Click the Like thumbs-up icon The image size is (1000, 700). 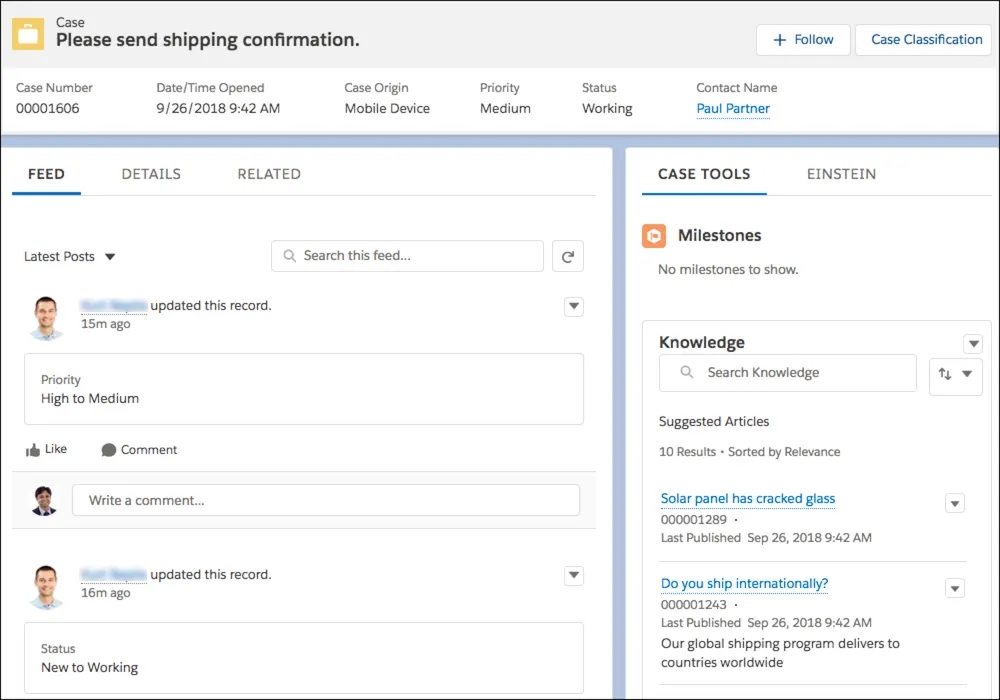pyautogui.click(x=33, y=450)
